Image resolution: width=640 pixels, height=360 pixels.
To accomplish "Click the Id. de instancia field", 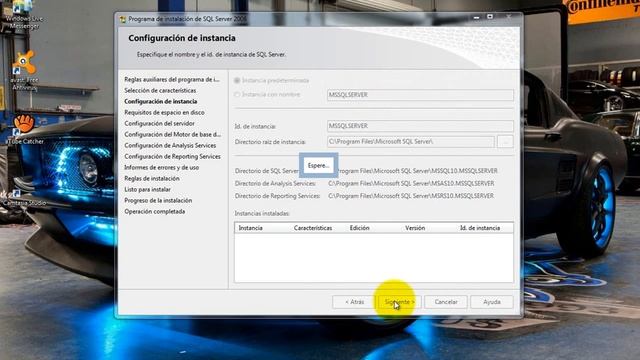I will click(x=420, y=126).
